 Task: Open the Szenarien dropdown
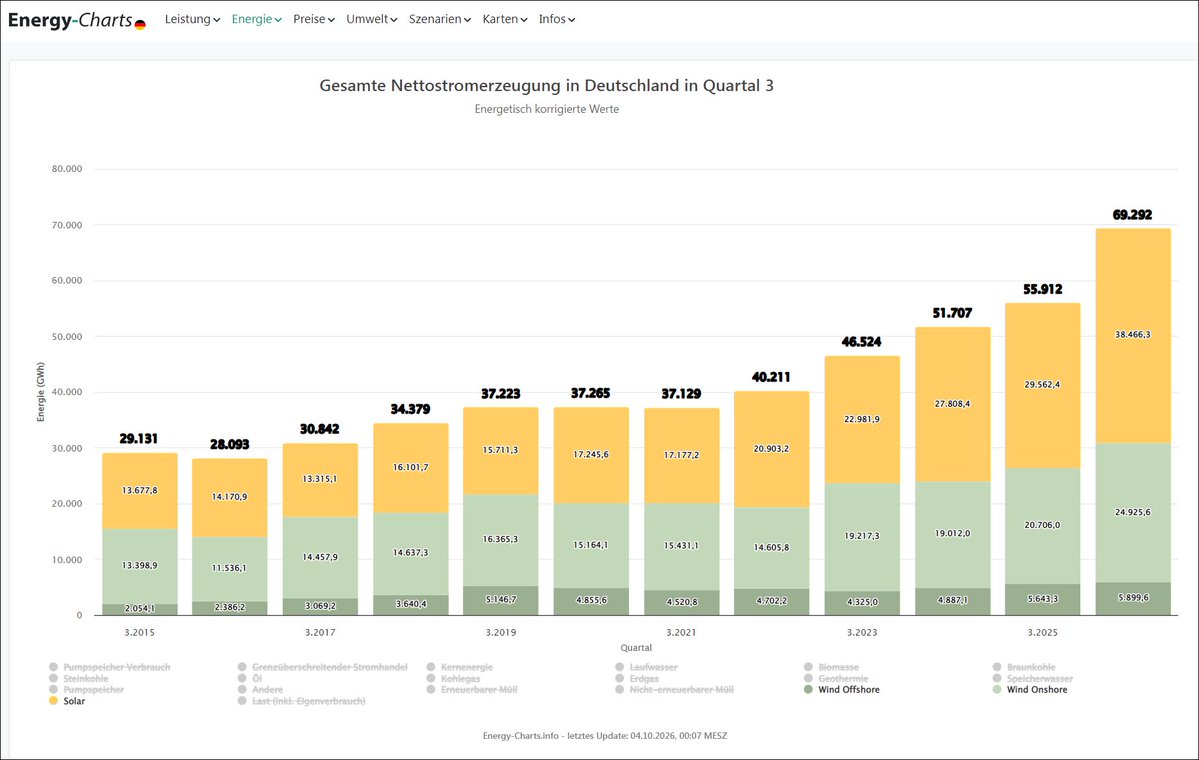coord(440,19)
